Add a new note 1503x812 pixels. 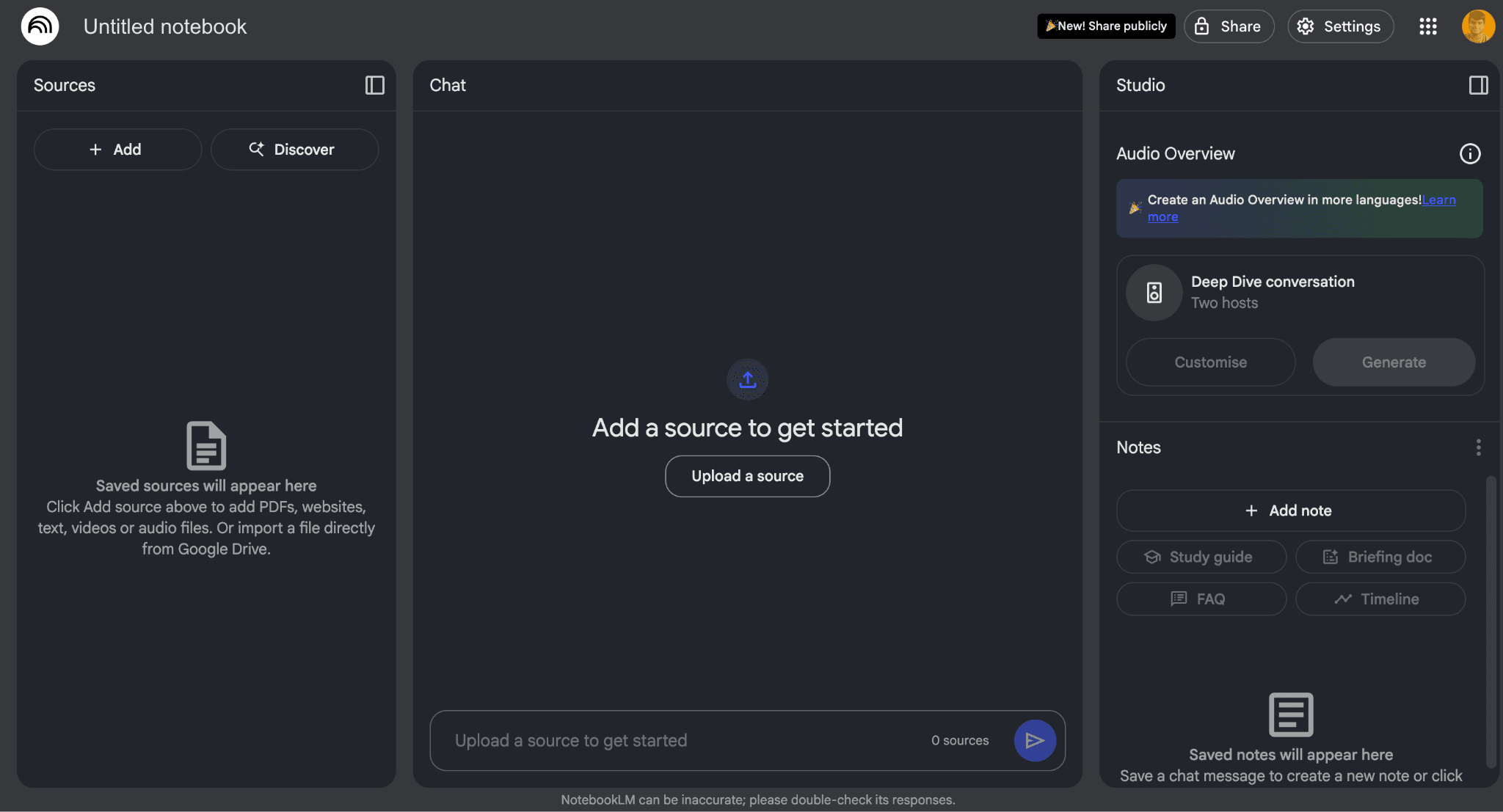coord(1290,511)
